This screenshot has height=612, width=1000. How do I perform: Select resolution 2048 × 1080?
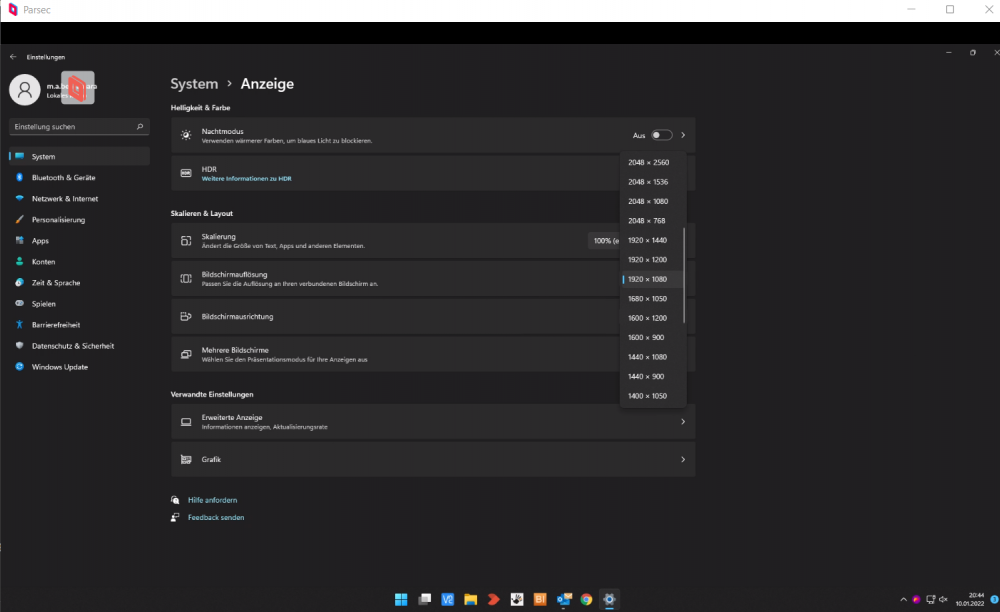[652, 201]
